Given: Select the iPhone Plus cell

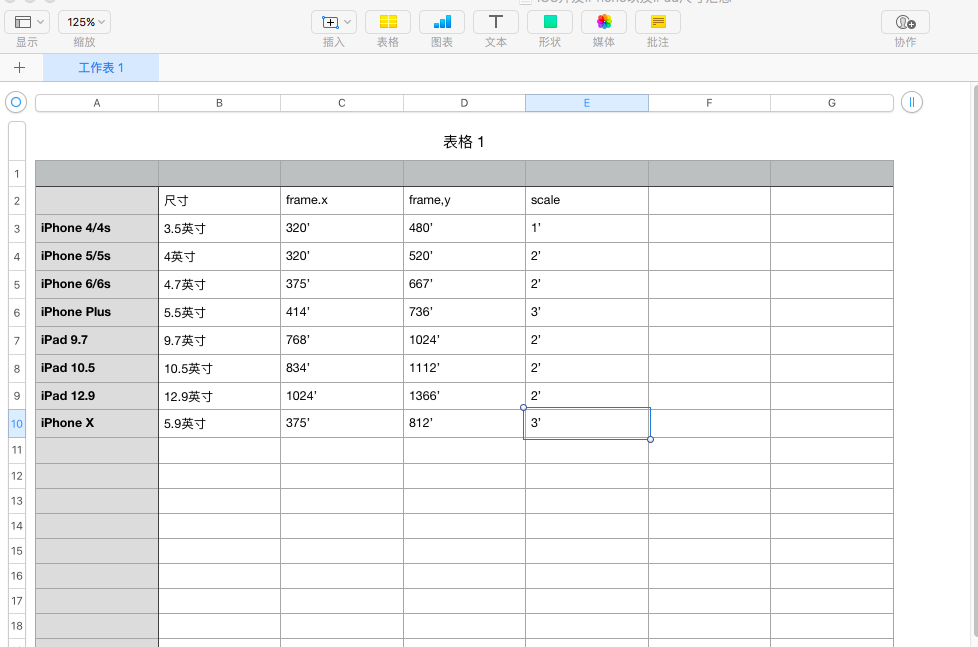Looking at the screenshot, I should [x=97, y=313].
